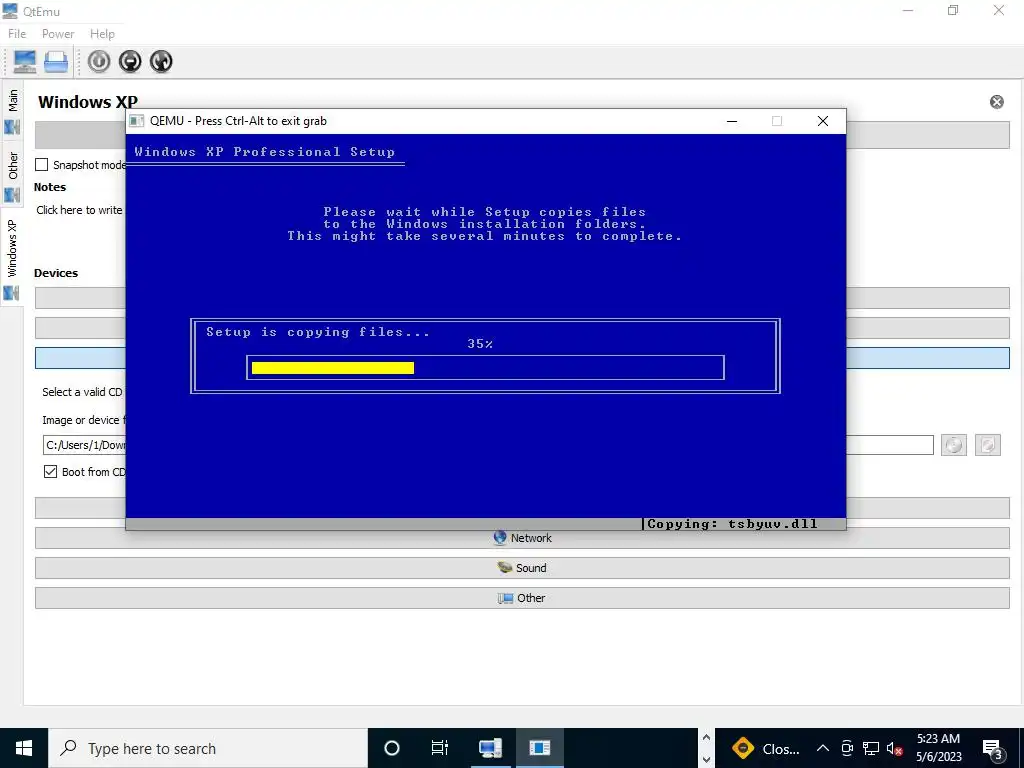Minimize the QEMU window
The image size is (1024, 768).
click(732, 121)
